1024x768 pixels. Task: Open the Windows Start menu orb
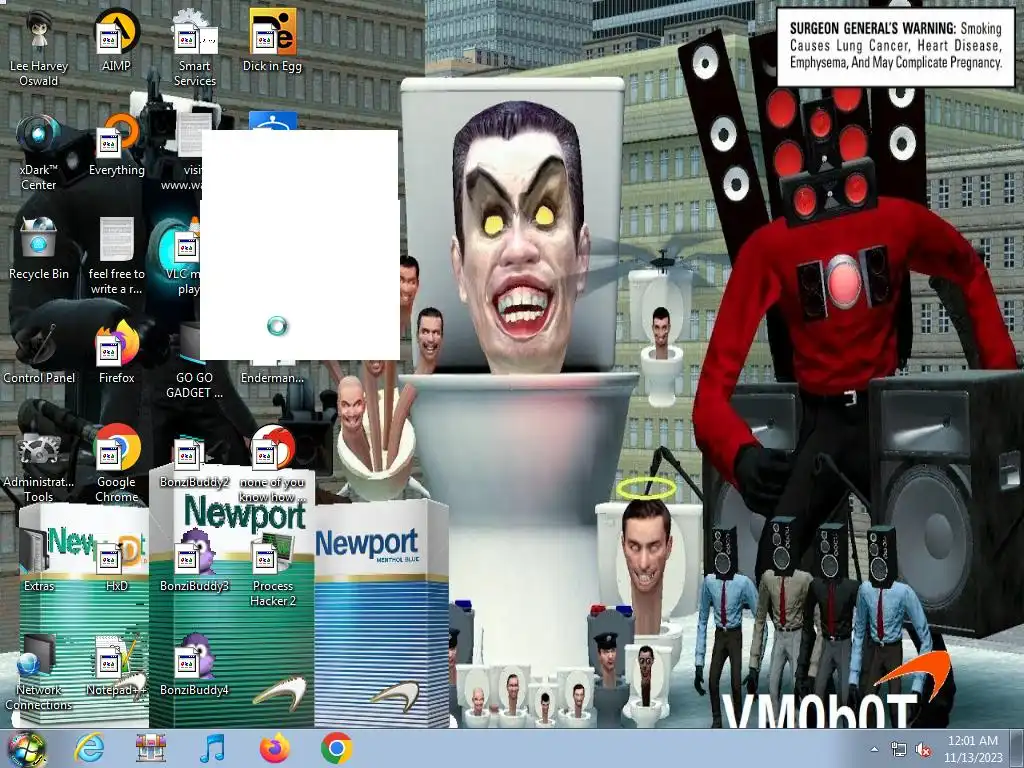[26, 749]
